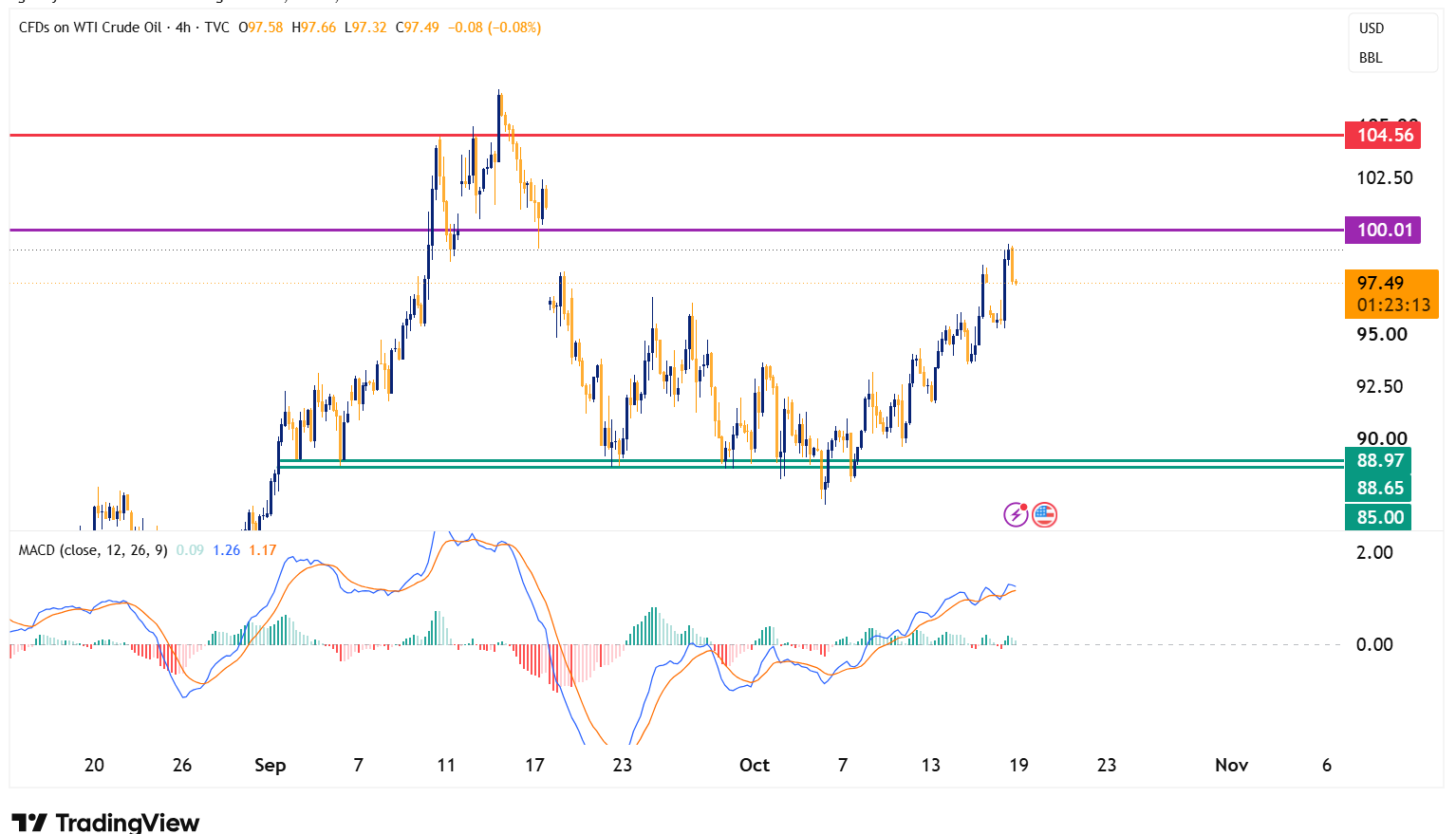Click the 95.00 price axis value
The height and width of the screenshot is (834, 1456).
1382,334
